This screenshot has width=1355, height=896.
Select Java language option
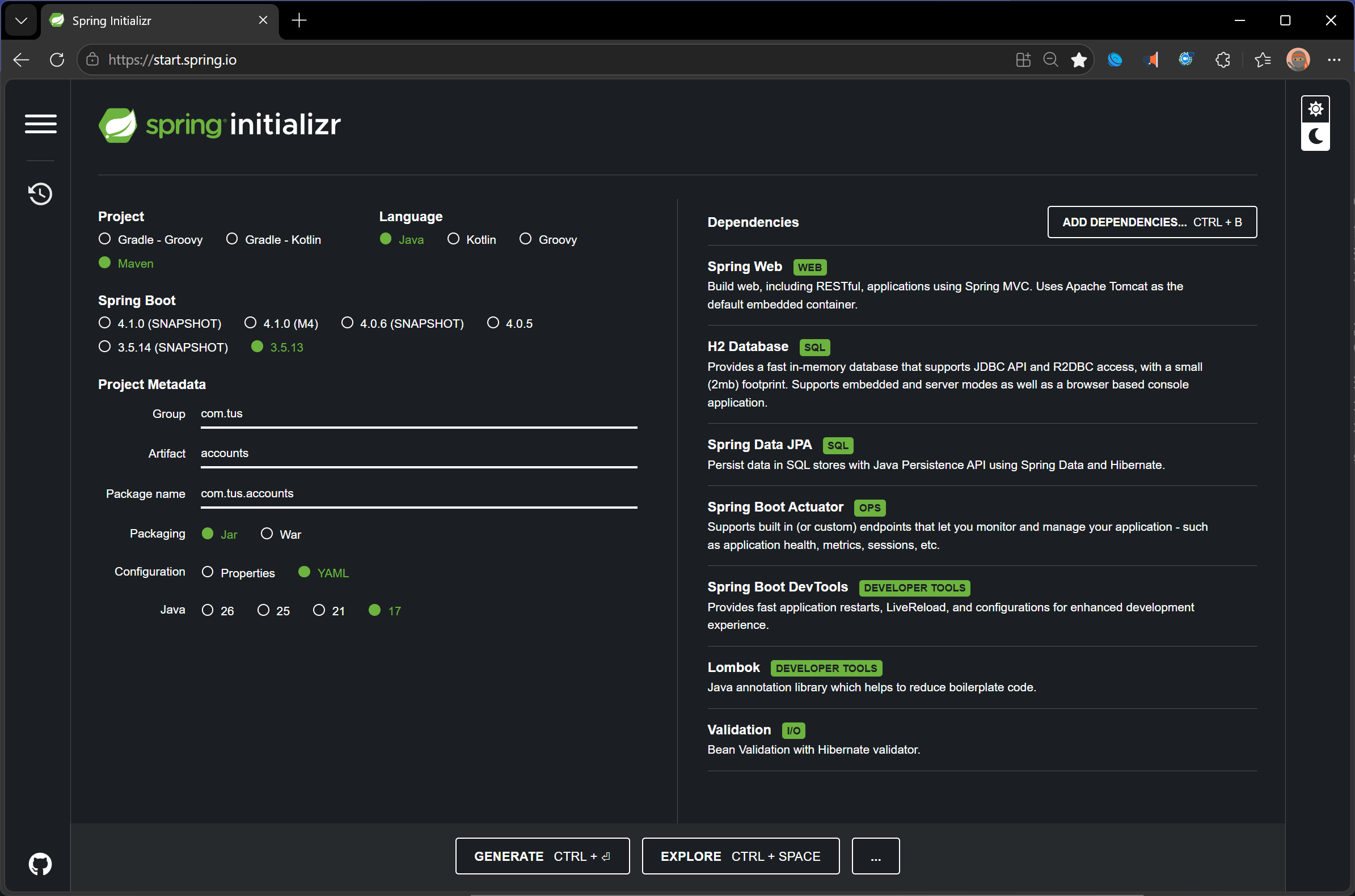(x=402, y=239)
